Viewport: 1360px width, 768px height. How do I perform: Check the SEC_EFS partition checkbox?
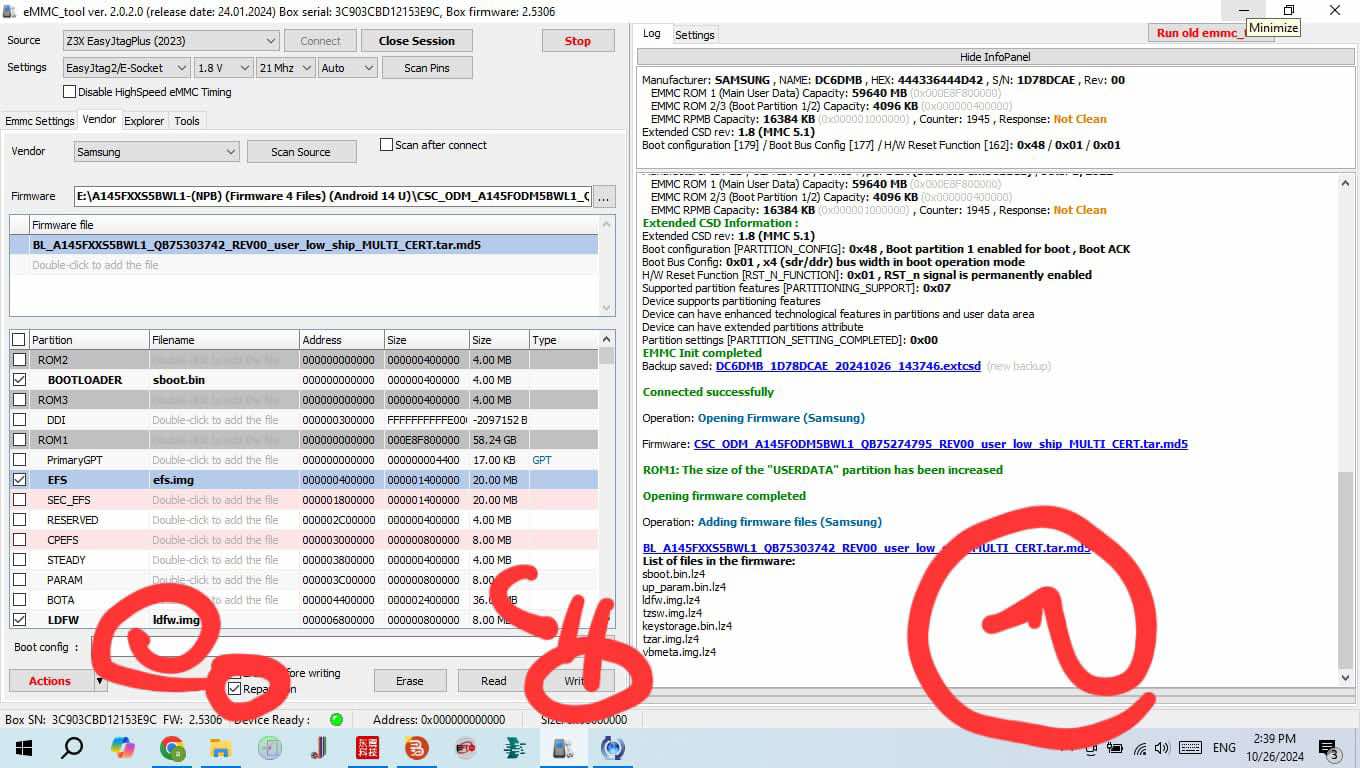[19, 500]
